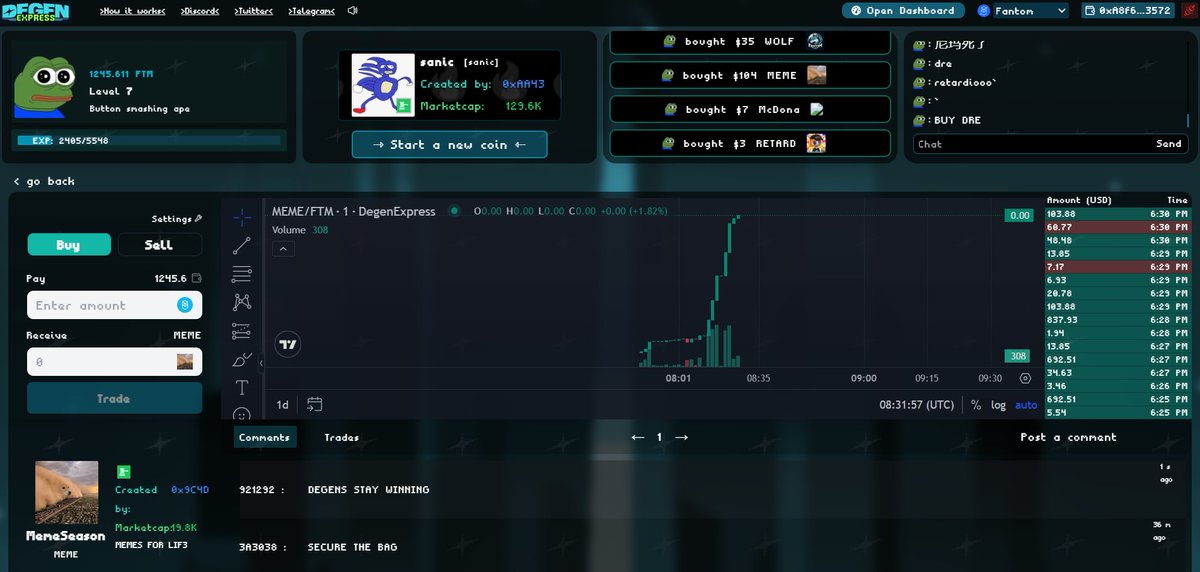Select the crosshair cursor tool in chart toolbar

[x=241, y=216]
